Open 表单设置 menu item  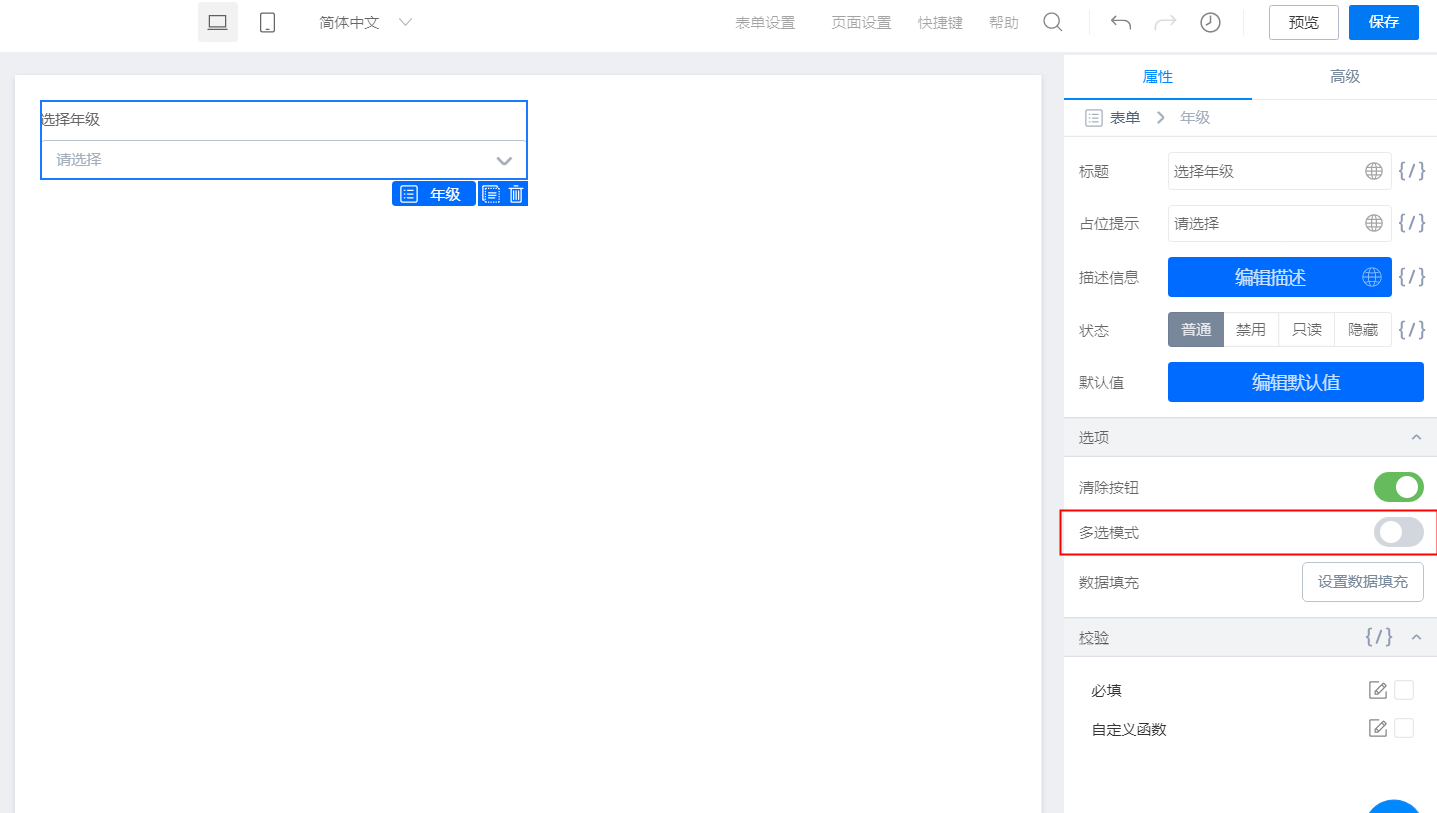click(x=765, y=23)
